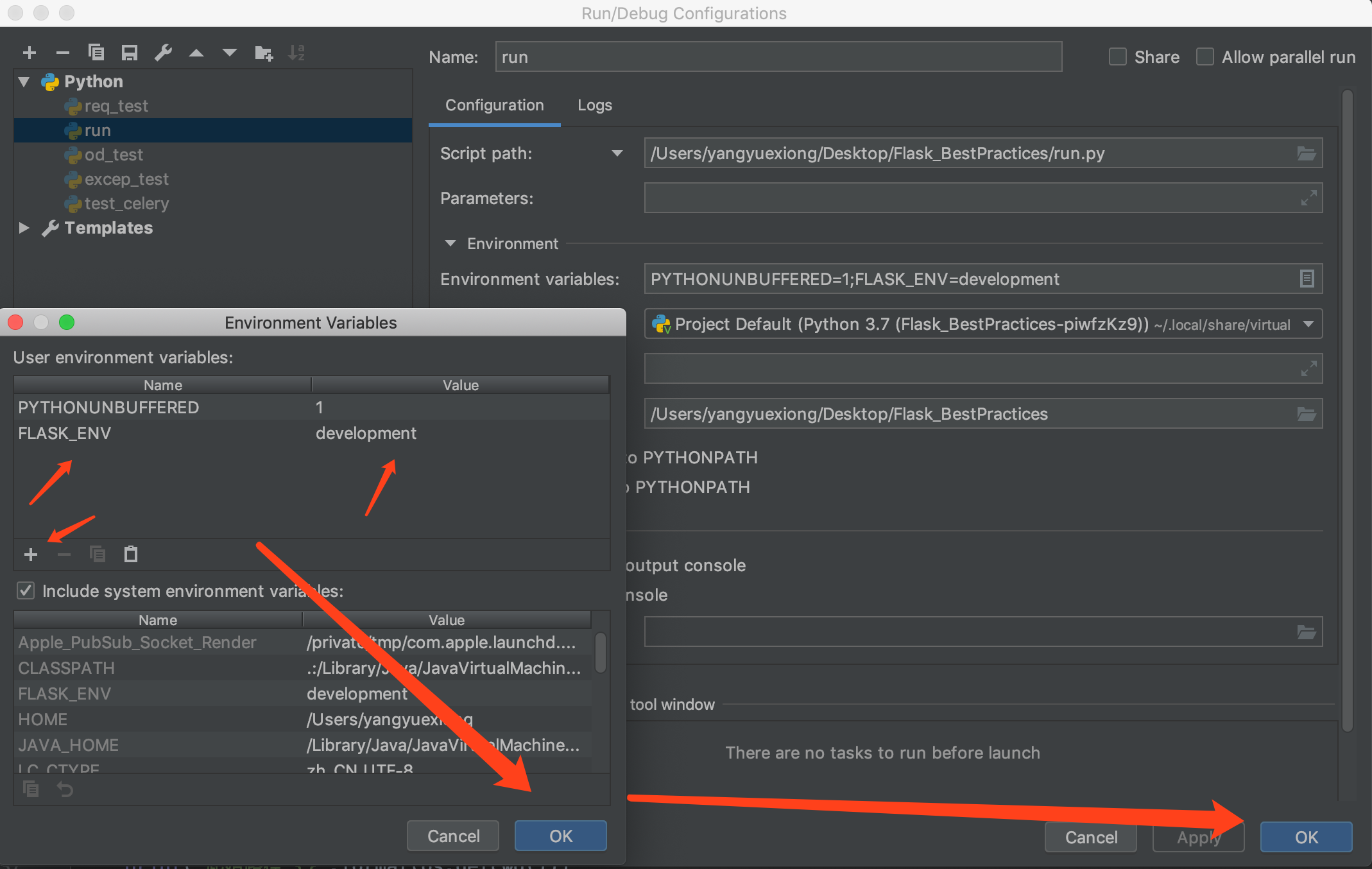Create new folder in configurations toolbar
Image resolution: width=1372 pixels, height=869 pixels.
pyautogui.click(x=263, y=53)
